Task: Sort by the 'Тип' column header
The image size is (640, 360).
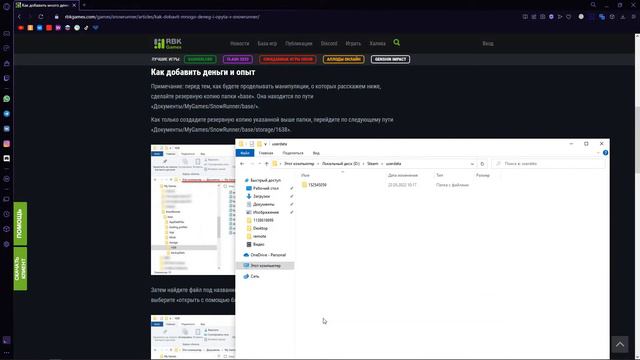Action: pyautogui.click(x=440, y=175)
